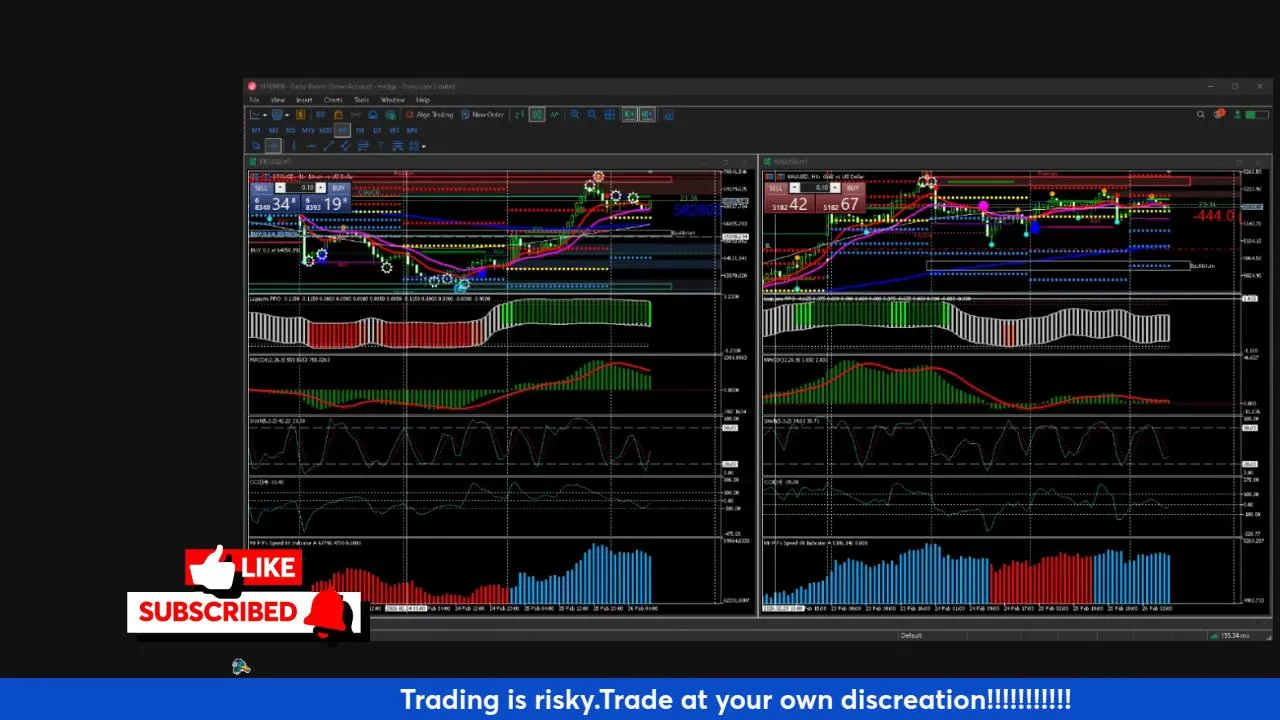This screenshot has height=720, width=1280.
Task: Open the Tools menu
Action: pos(361,100)
